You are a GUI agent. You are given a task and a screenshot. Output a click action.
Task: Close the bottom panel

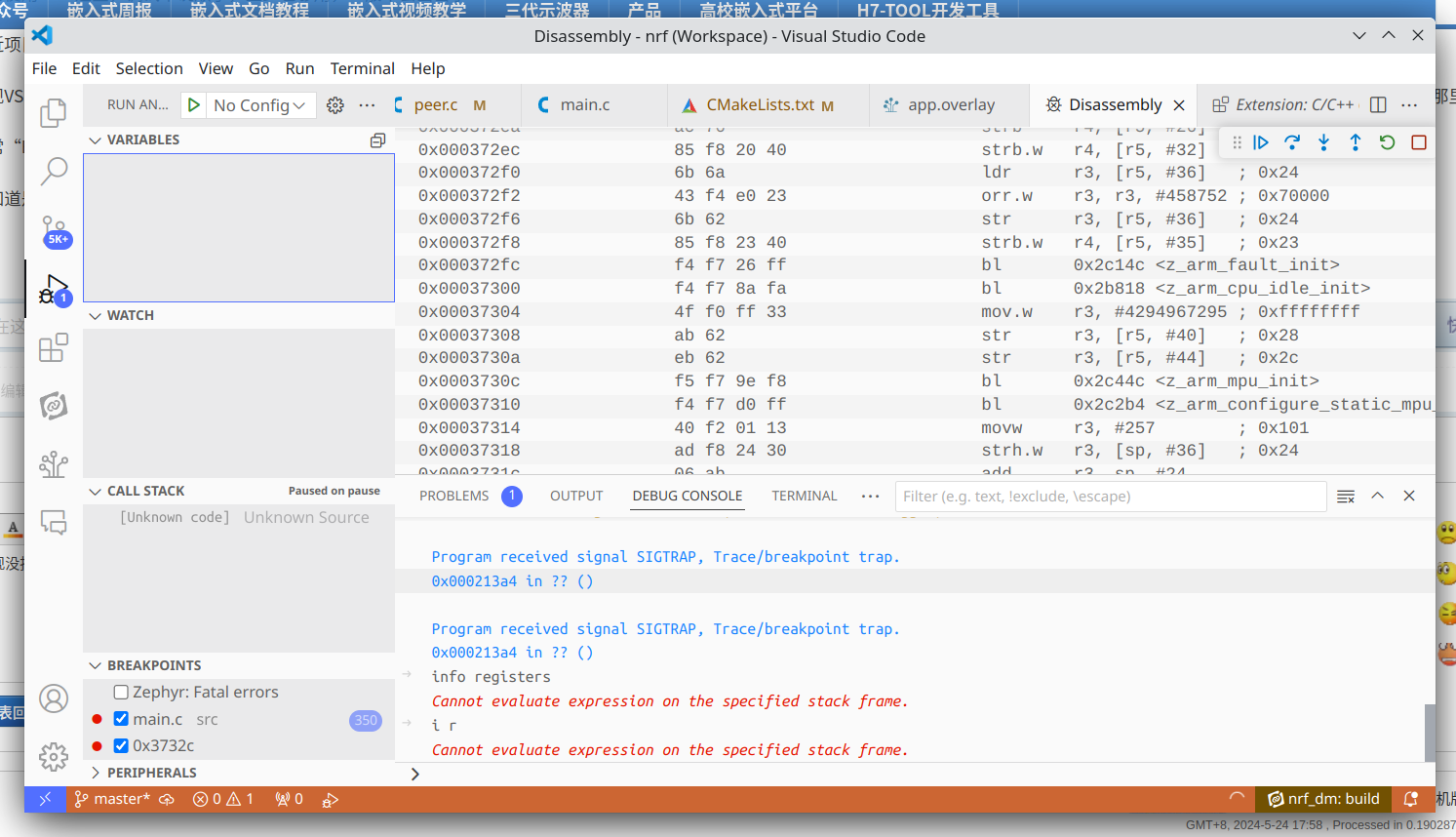1409,496
